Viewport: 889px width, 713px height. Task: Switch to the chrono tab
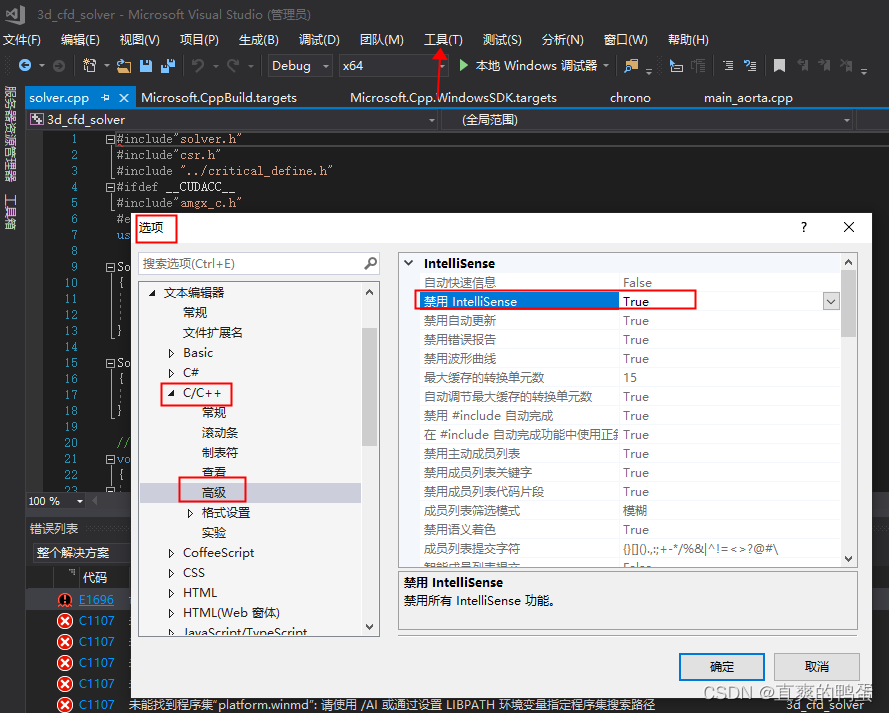pyautogui.click(x=630, y=97)
